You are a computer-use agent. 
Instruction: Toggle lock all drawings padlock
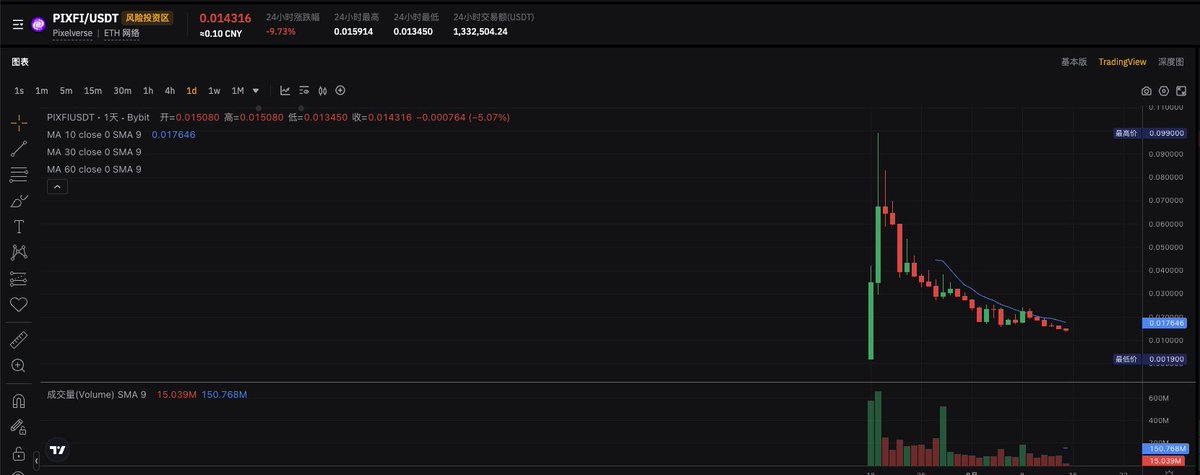coord(18,454)
